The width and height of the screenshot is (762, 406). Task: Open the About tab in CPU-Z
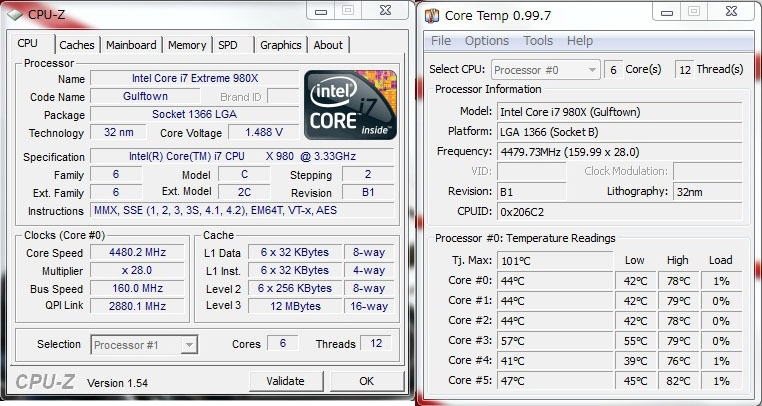(328, 45)
